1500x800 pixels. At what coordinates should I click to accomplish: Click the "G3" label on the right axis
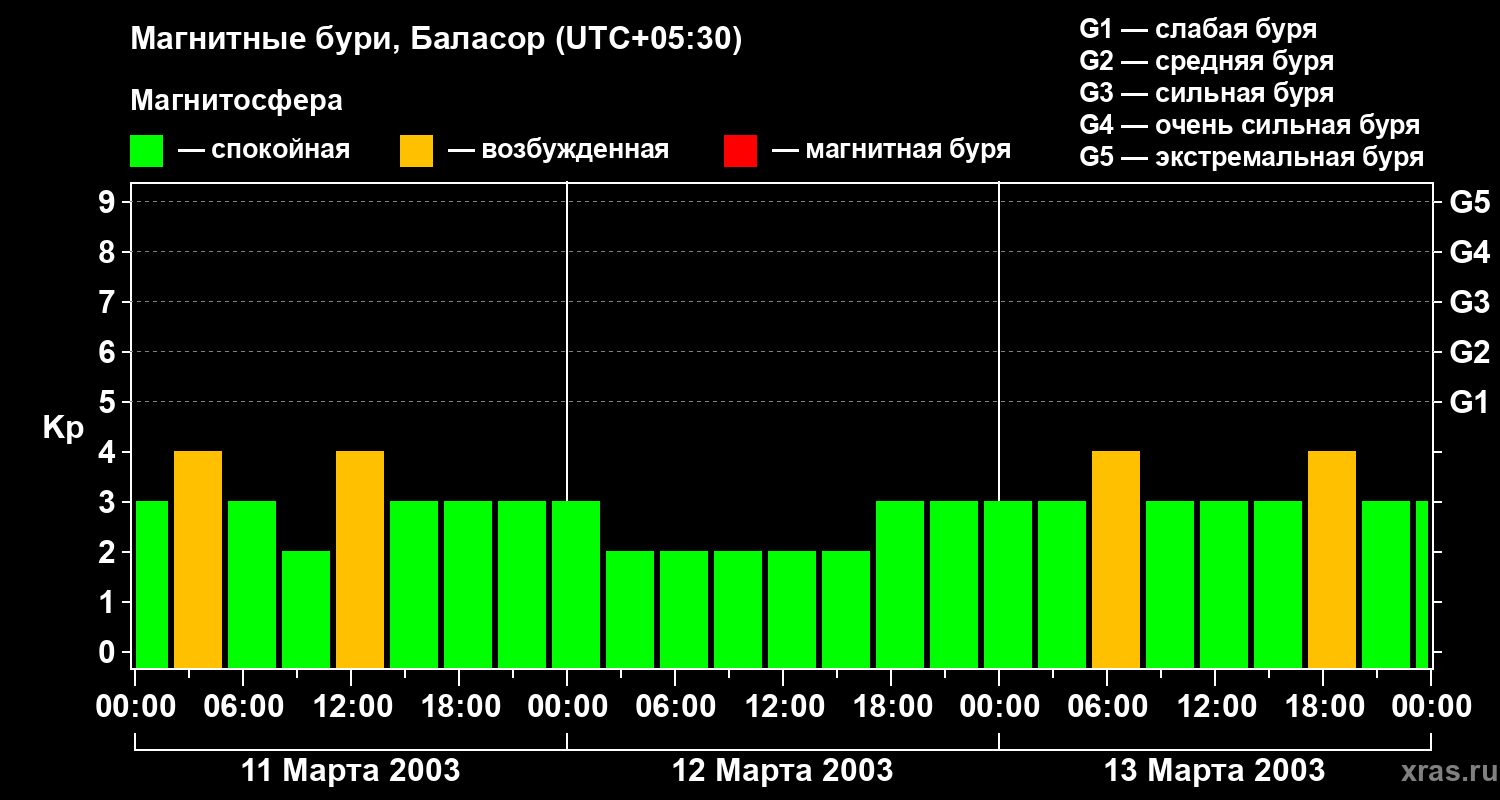tap(1470, 303)
